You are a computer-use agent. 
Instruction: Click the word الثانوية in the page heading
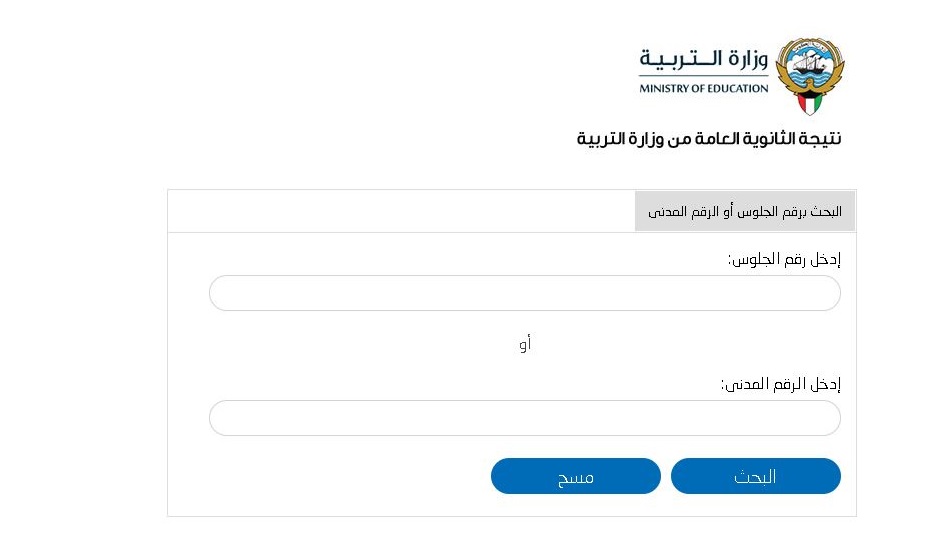771,139
